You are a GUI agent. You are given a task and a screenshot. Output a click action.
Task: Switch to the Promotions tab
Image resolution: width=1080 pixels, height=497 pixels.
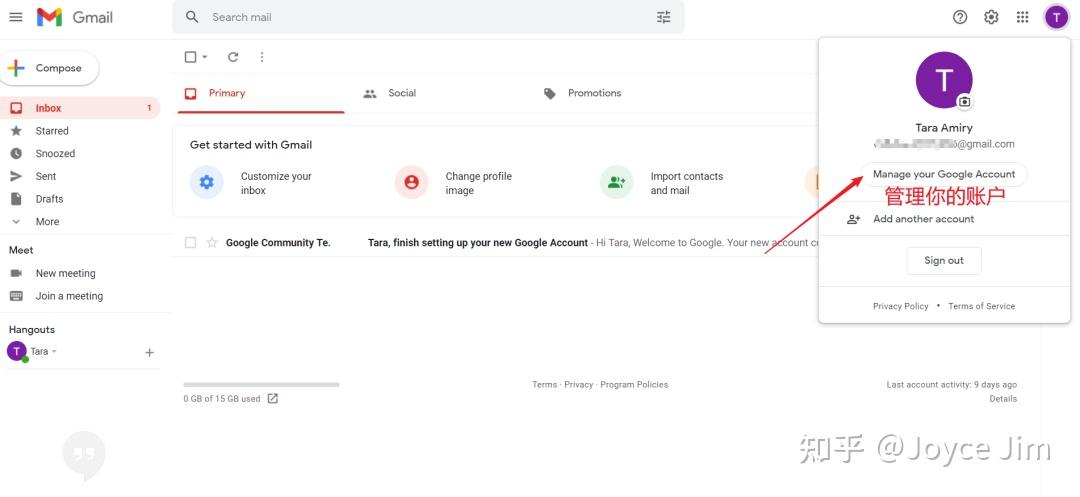(x=594, y=93)
